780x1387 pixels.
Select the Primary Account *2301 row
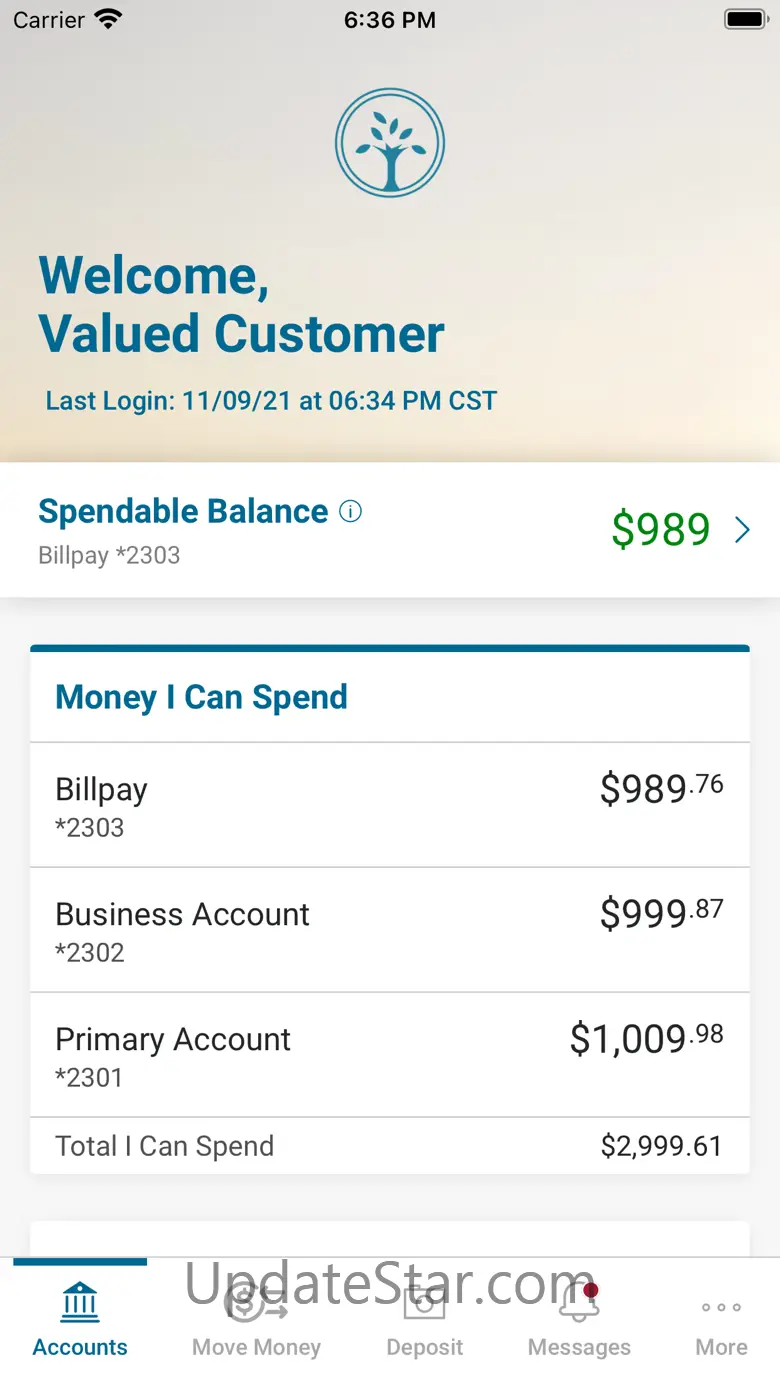point(390,1055)
